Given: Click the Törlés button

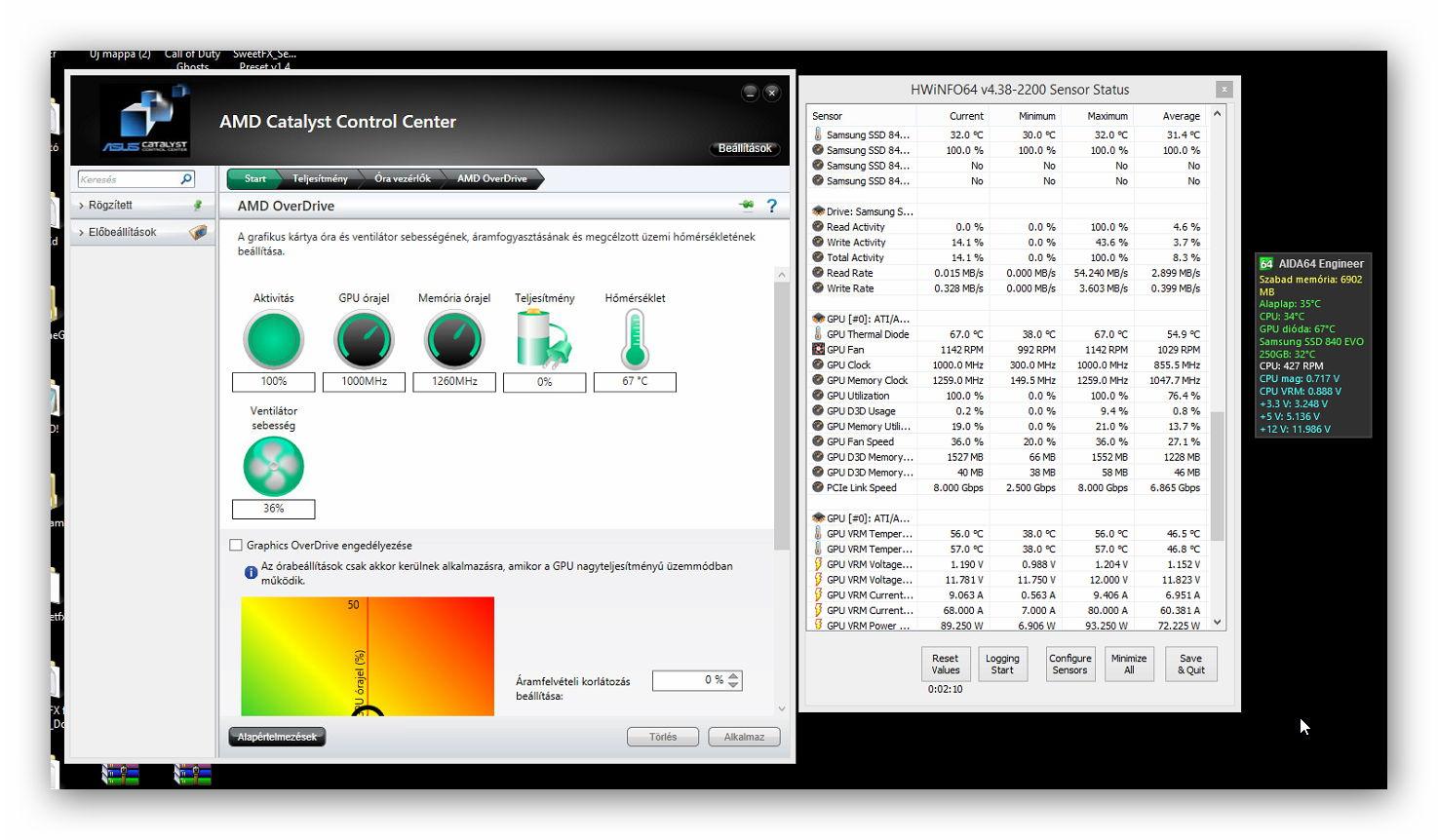Looking at the screenshot, I should (663, 737).
